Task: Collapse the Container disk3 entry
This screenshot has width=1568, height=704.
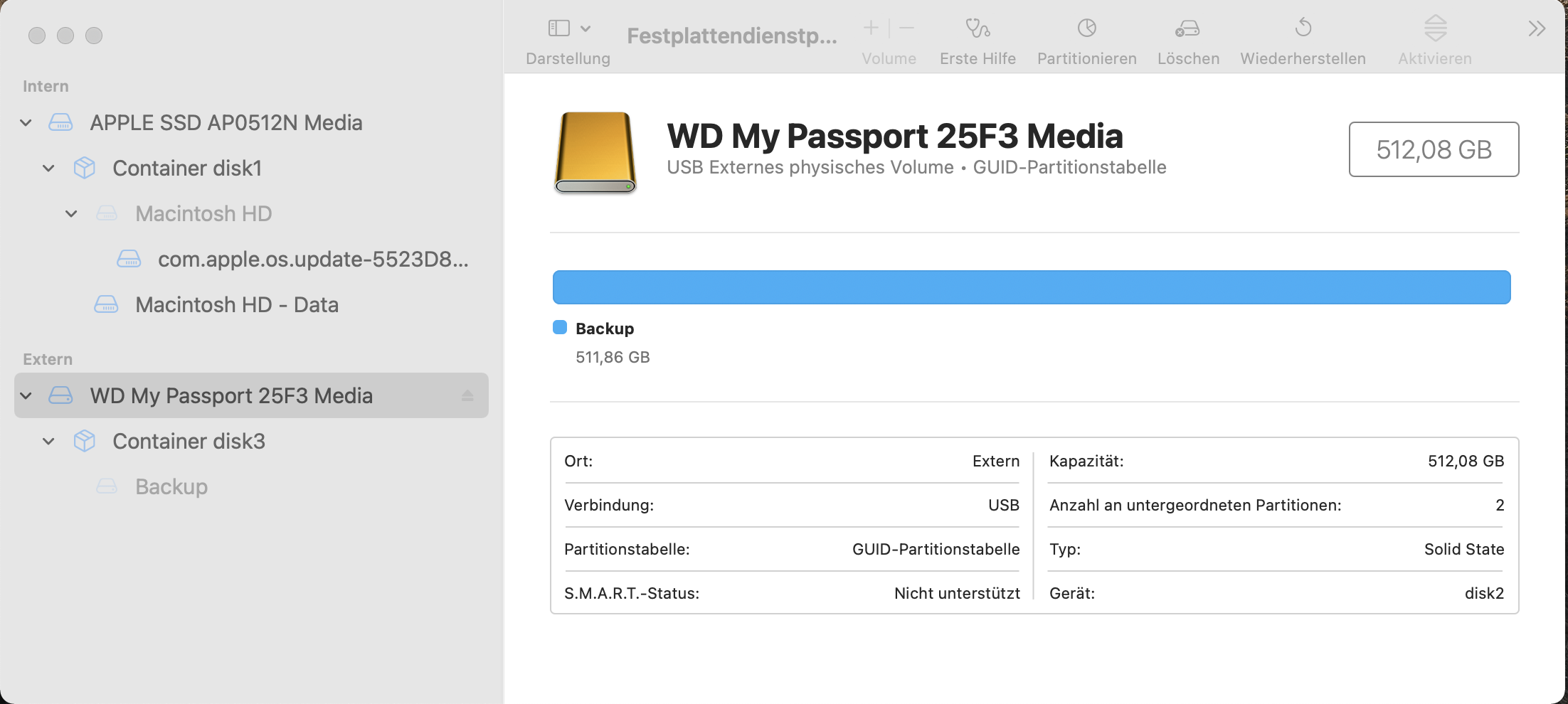Action: tap(49, 442)
